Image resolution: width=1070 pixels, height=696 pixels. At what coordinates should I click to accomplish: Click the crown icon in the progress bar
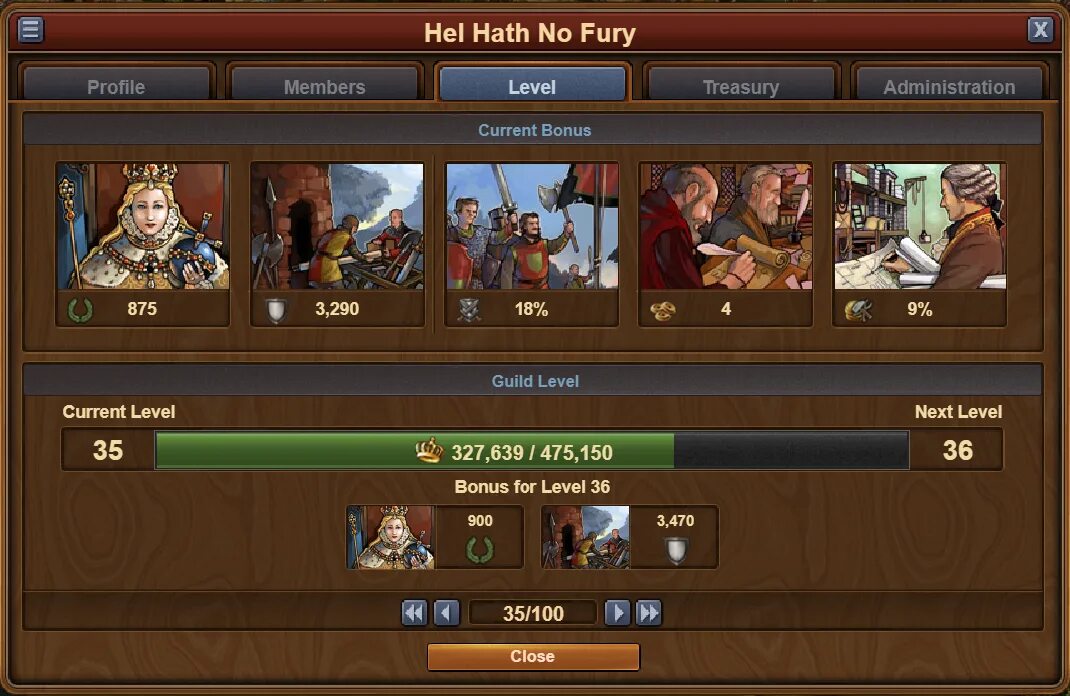(x=429, y=450)
